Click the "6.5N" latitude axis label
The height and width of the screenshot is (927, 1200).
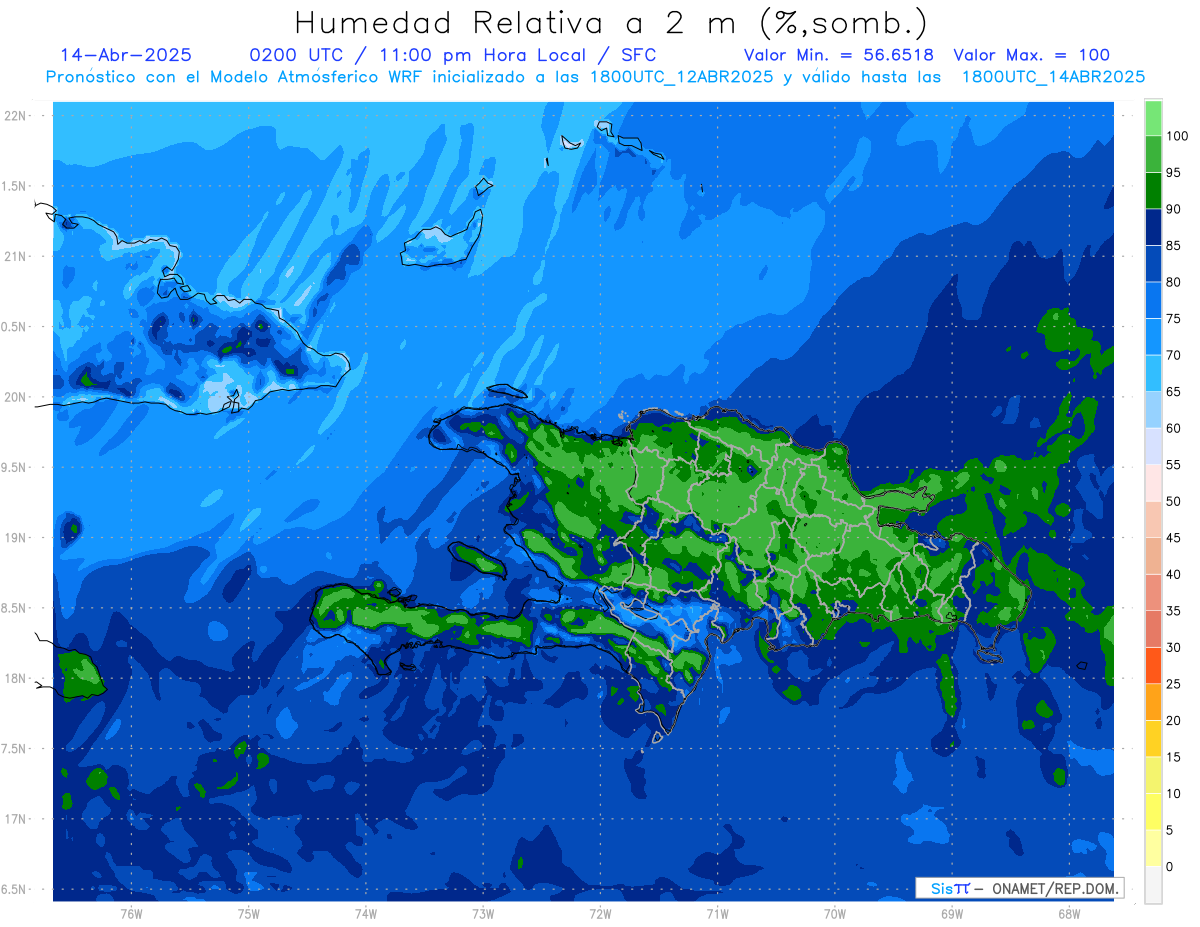pos(15,889)
